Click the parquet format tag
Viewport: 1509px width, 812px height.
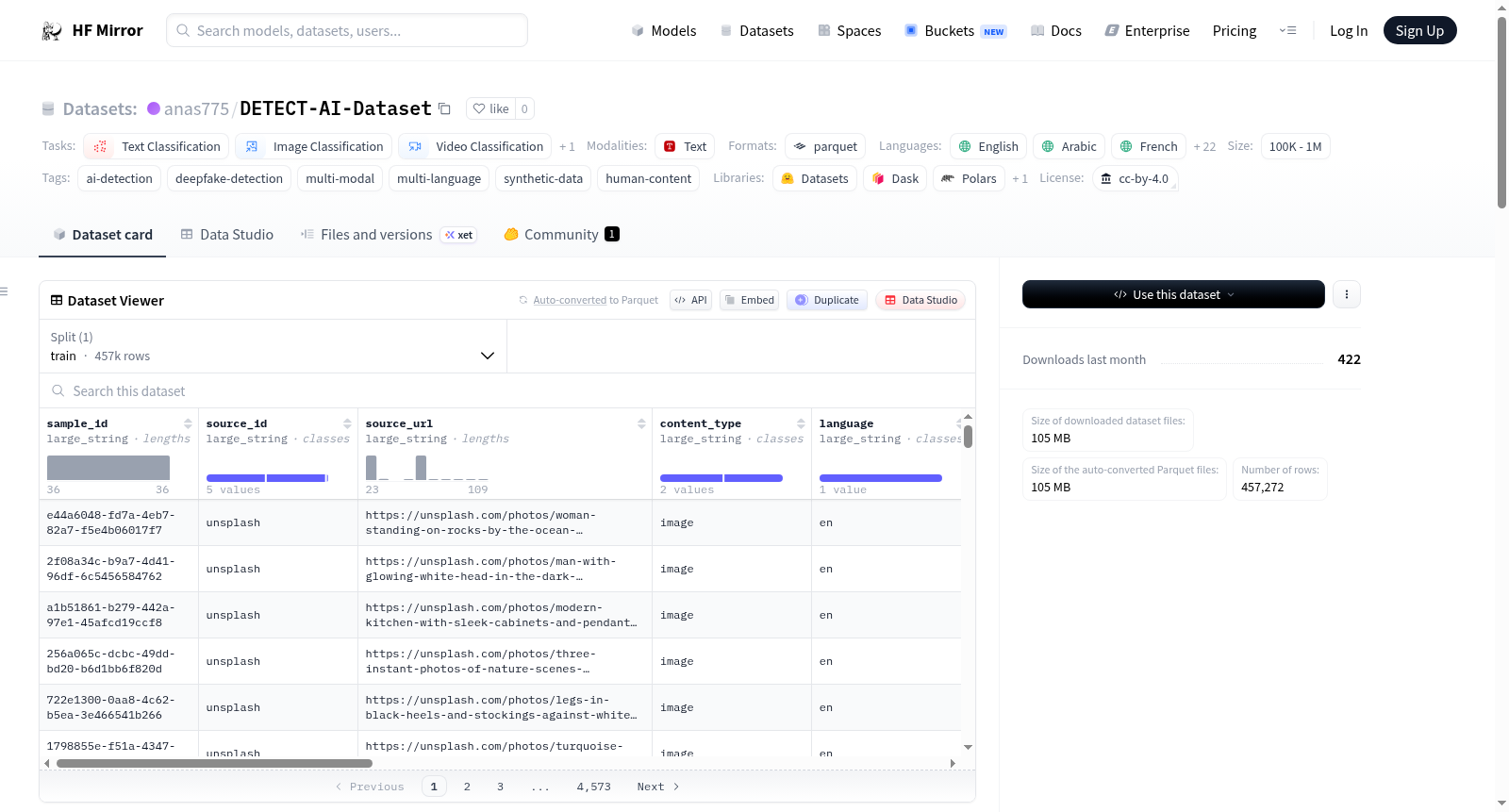(825, 146)
